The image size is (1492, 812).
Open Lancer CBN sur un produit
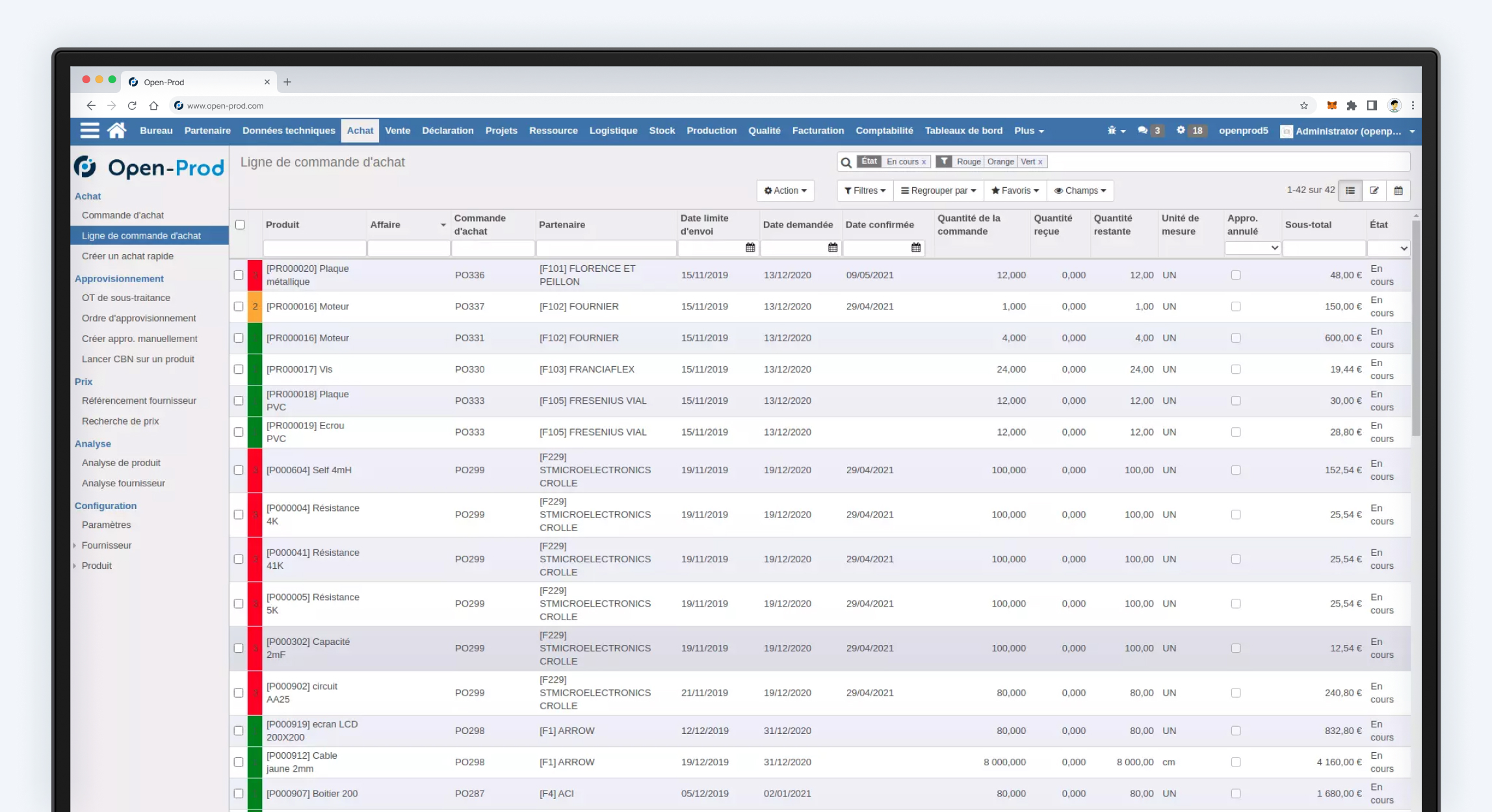point(138,359)
